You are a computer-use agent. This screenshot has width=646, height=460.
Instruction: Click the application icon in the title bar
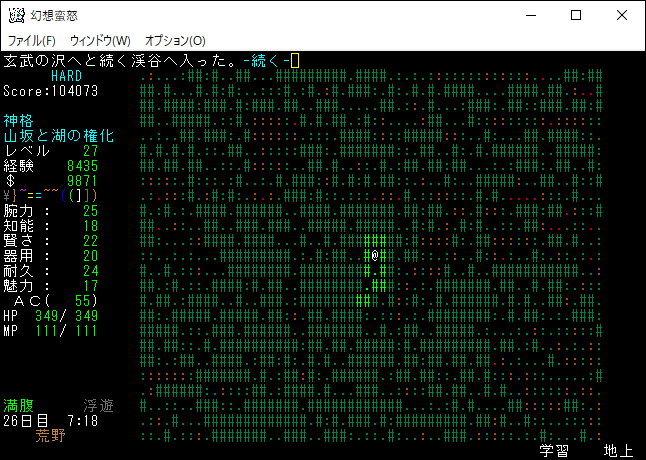point(16,16)
